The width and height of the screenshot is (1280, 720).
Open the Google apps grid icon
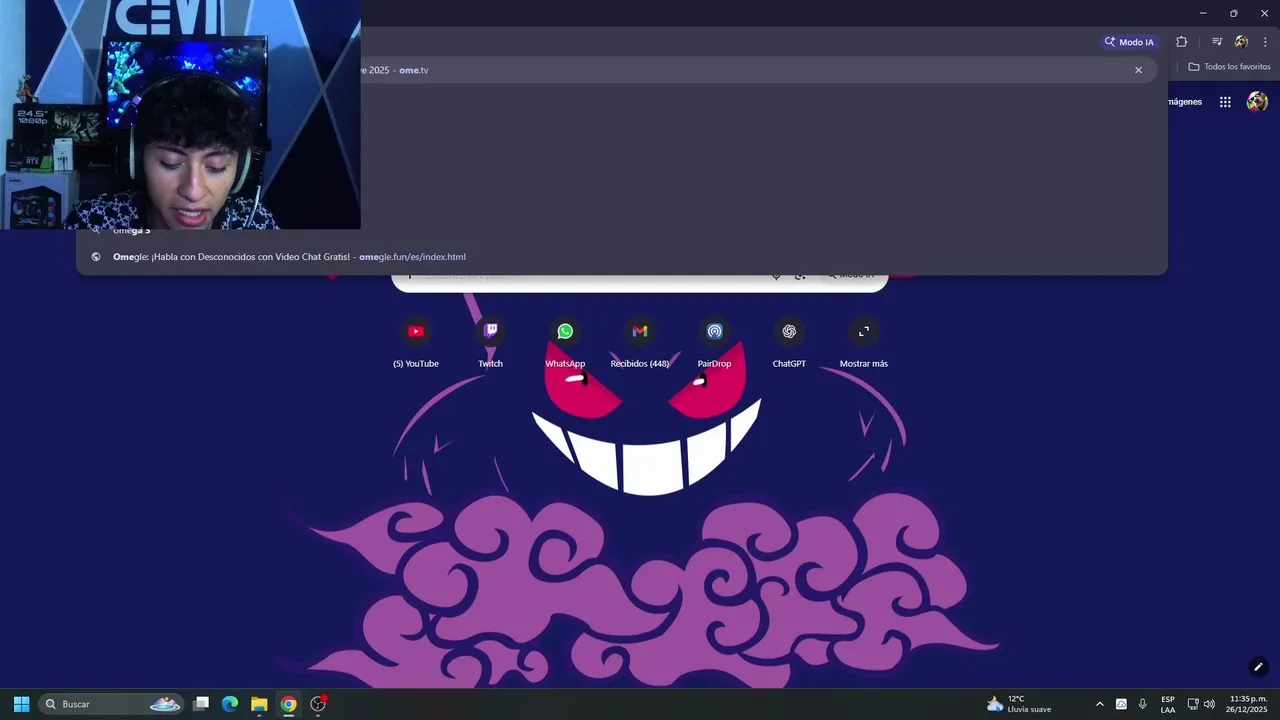point(1225,102)
